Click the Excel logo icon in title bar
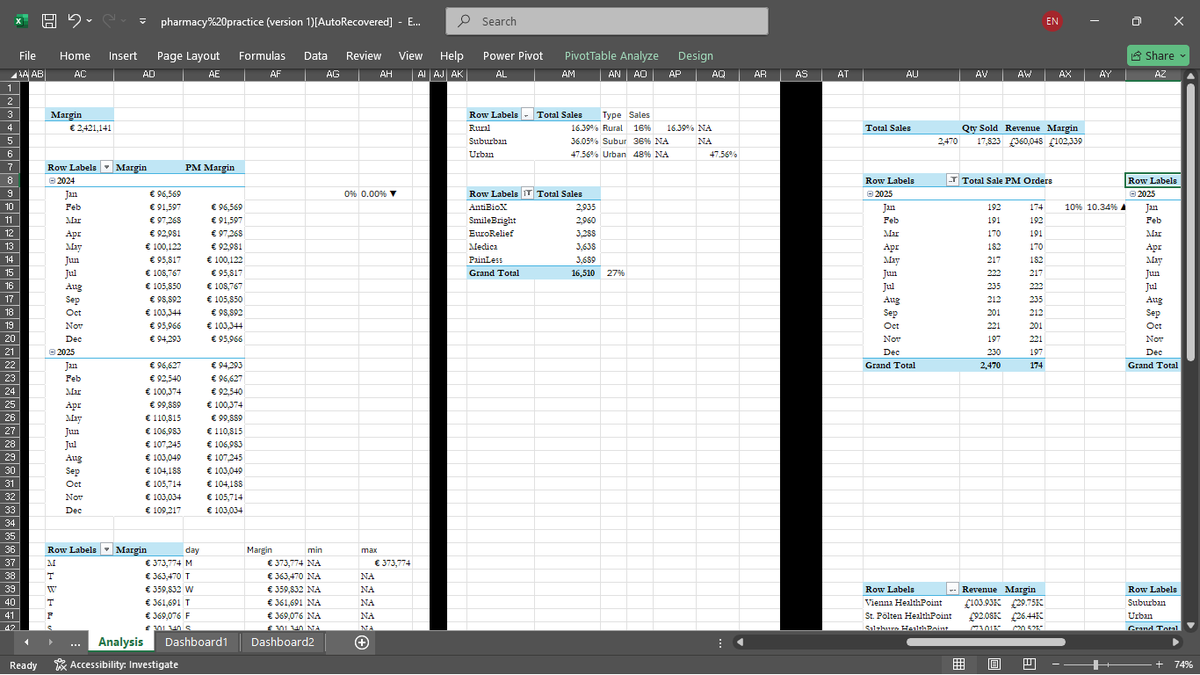 (21, 21)
